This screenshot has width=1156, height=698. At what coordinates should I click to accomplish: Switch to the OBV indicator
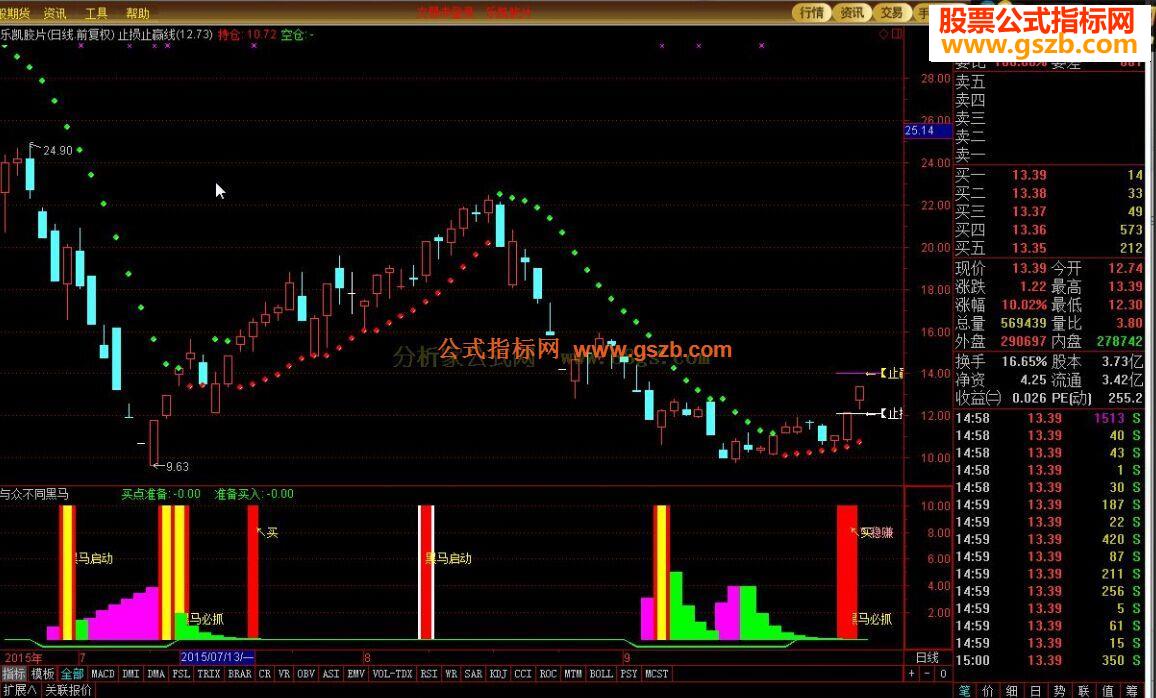[x=306, y=674]
